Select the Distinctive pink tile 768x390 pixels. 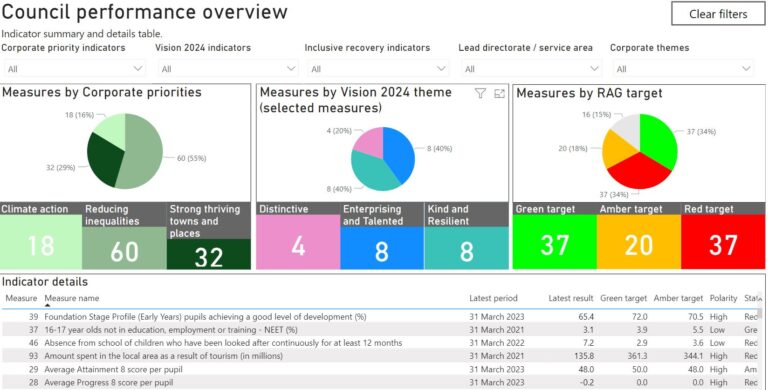298,236
